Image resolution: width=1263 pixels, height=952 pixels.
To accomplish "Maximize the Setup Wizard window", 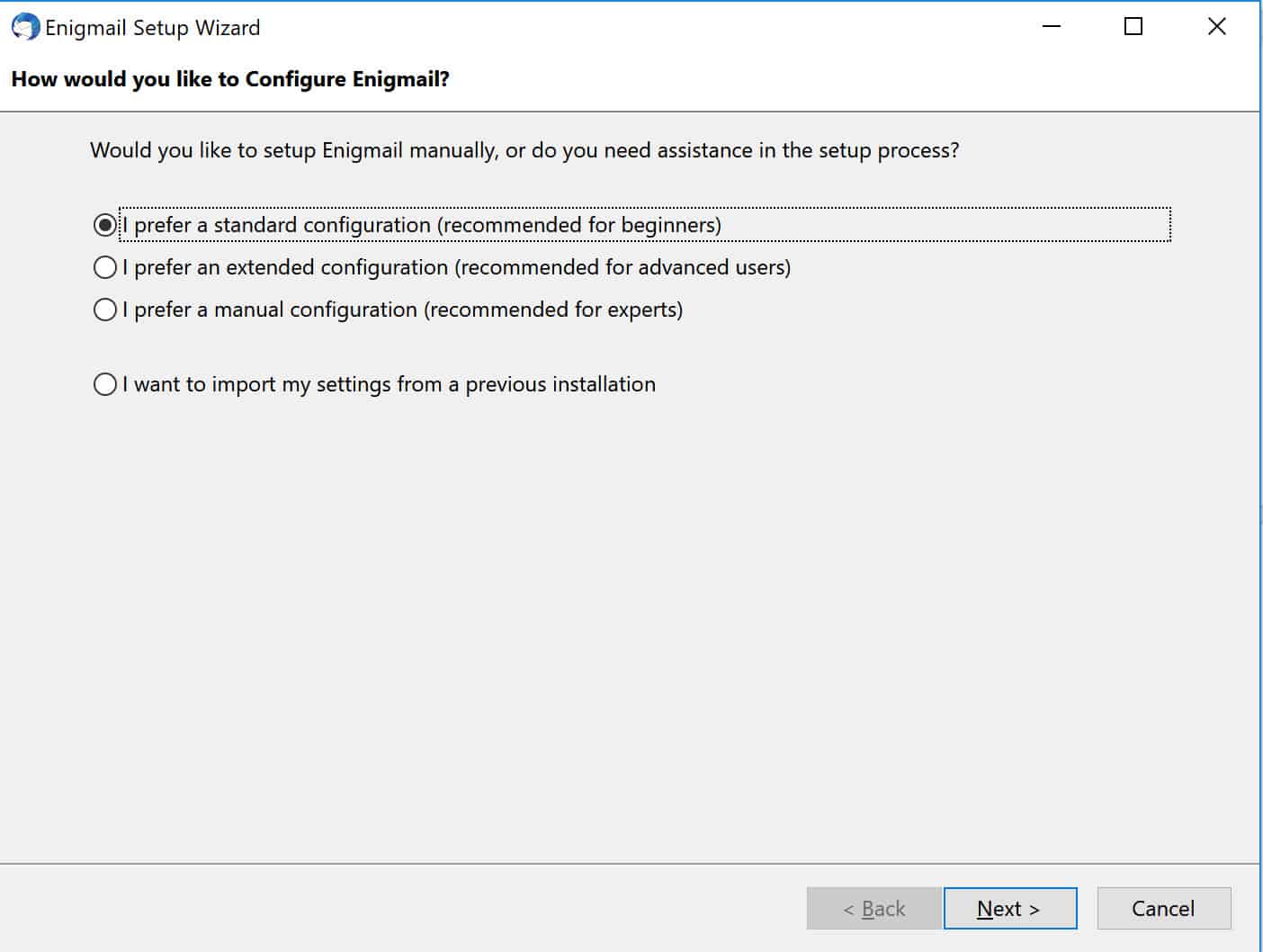I will [1133, 27].
